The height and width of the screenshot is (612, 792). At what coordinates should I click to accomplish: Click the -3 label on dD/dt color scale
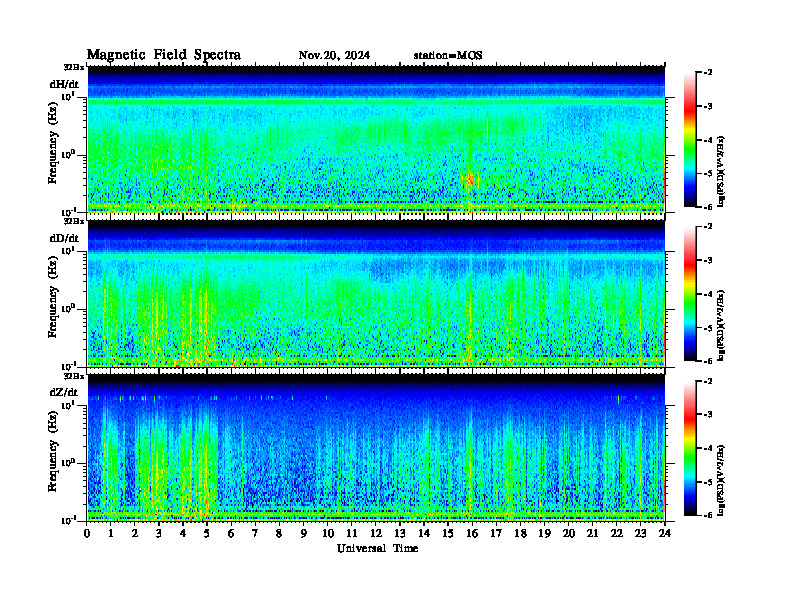pos(708,261)
